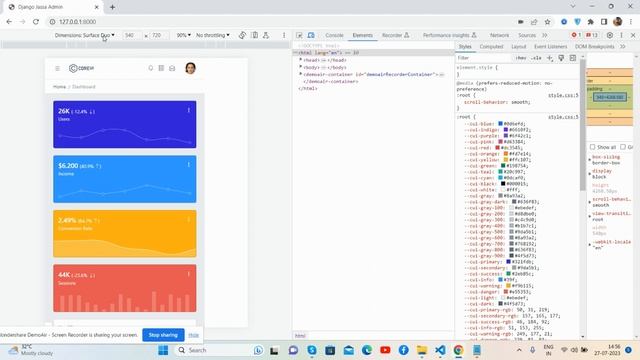Click the --cui-blue color swatch
The width and height of the screenshot is (640, 360).
500,124
